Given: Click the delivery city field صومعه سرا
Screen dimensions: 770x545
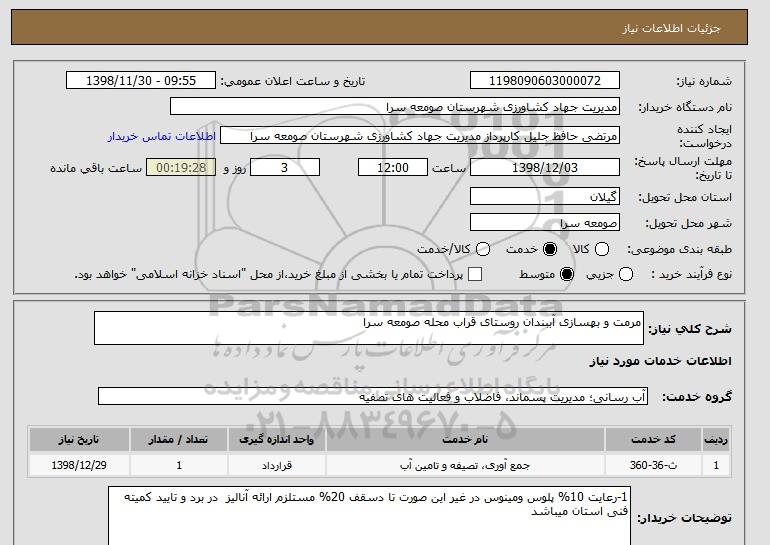Looking at the screenshot, I should coord(545,222).
